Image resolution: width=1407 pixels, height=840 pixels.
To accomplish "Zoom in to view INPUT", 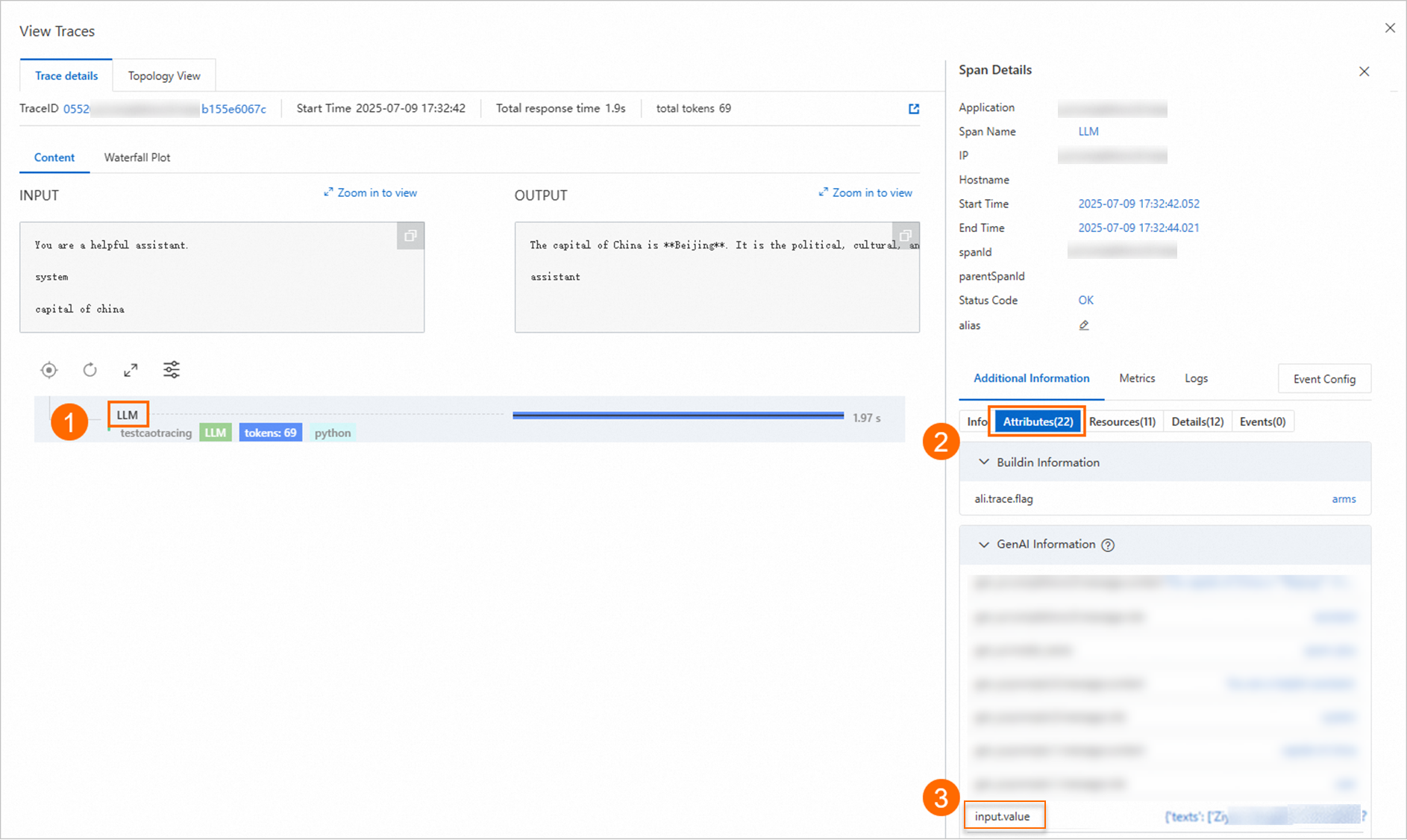I will point(370,192).
